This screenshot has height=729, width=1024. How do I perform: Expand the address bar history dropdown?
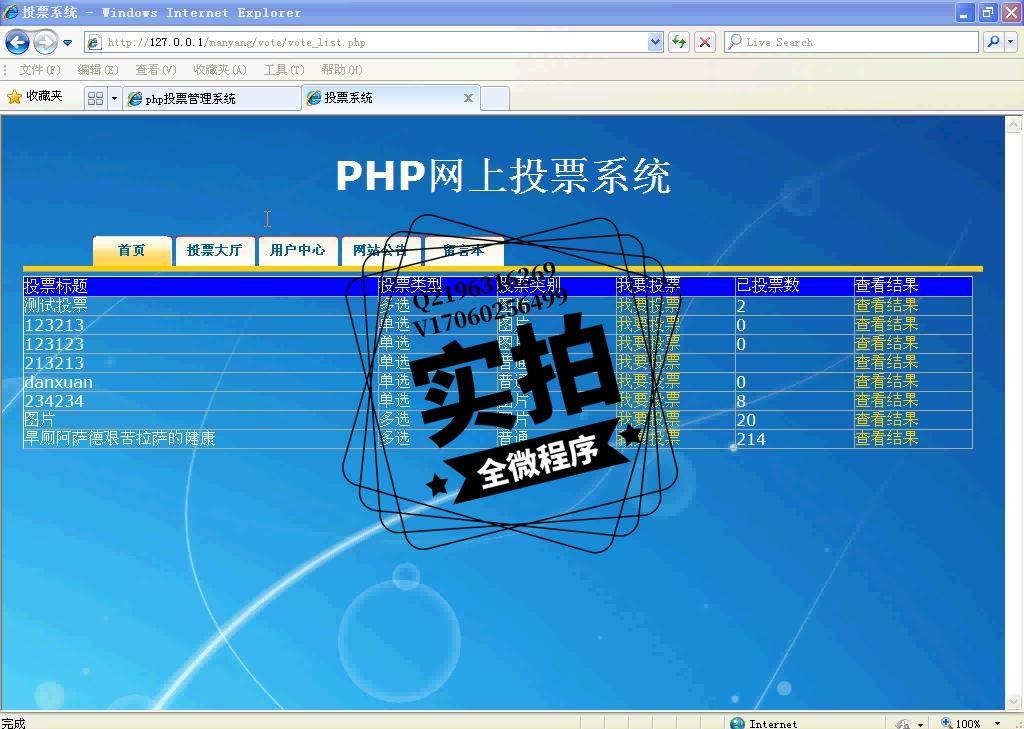point(656,42)
